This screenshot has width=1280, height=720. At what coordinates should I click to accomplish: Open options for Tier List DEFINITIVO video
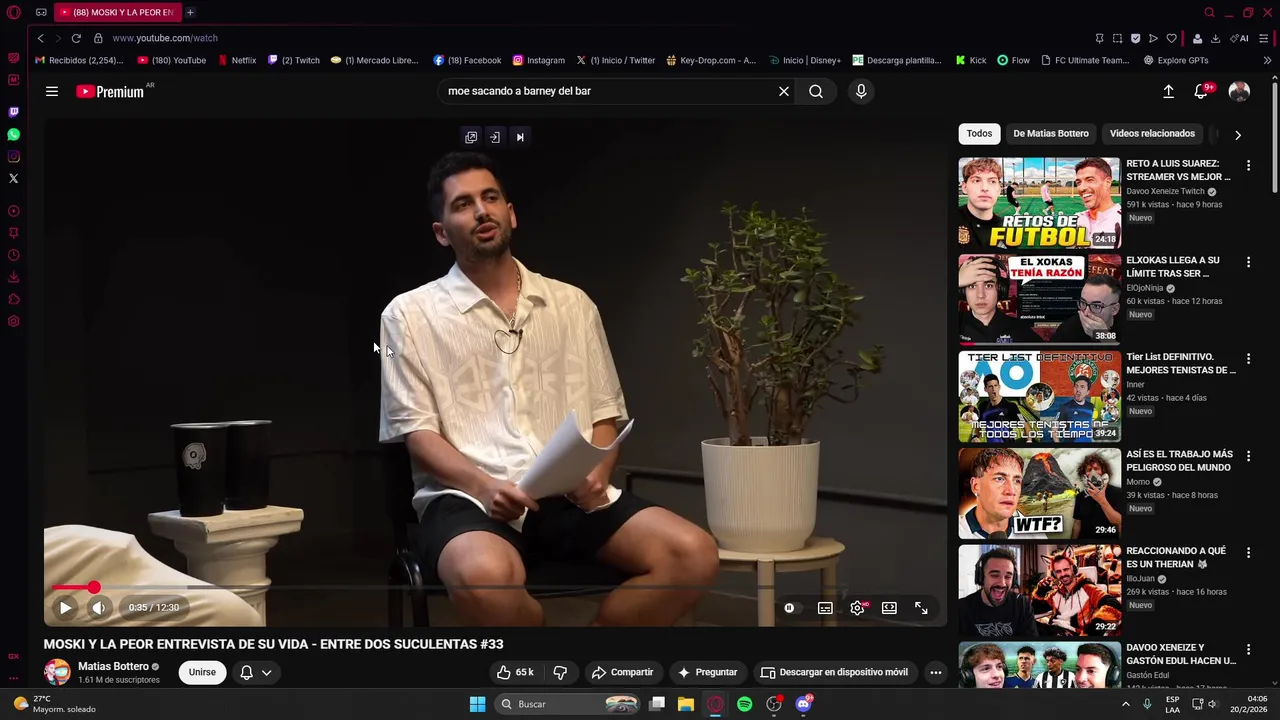[1248, 359]
